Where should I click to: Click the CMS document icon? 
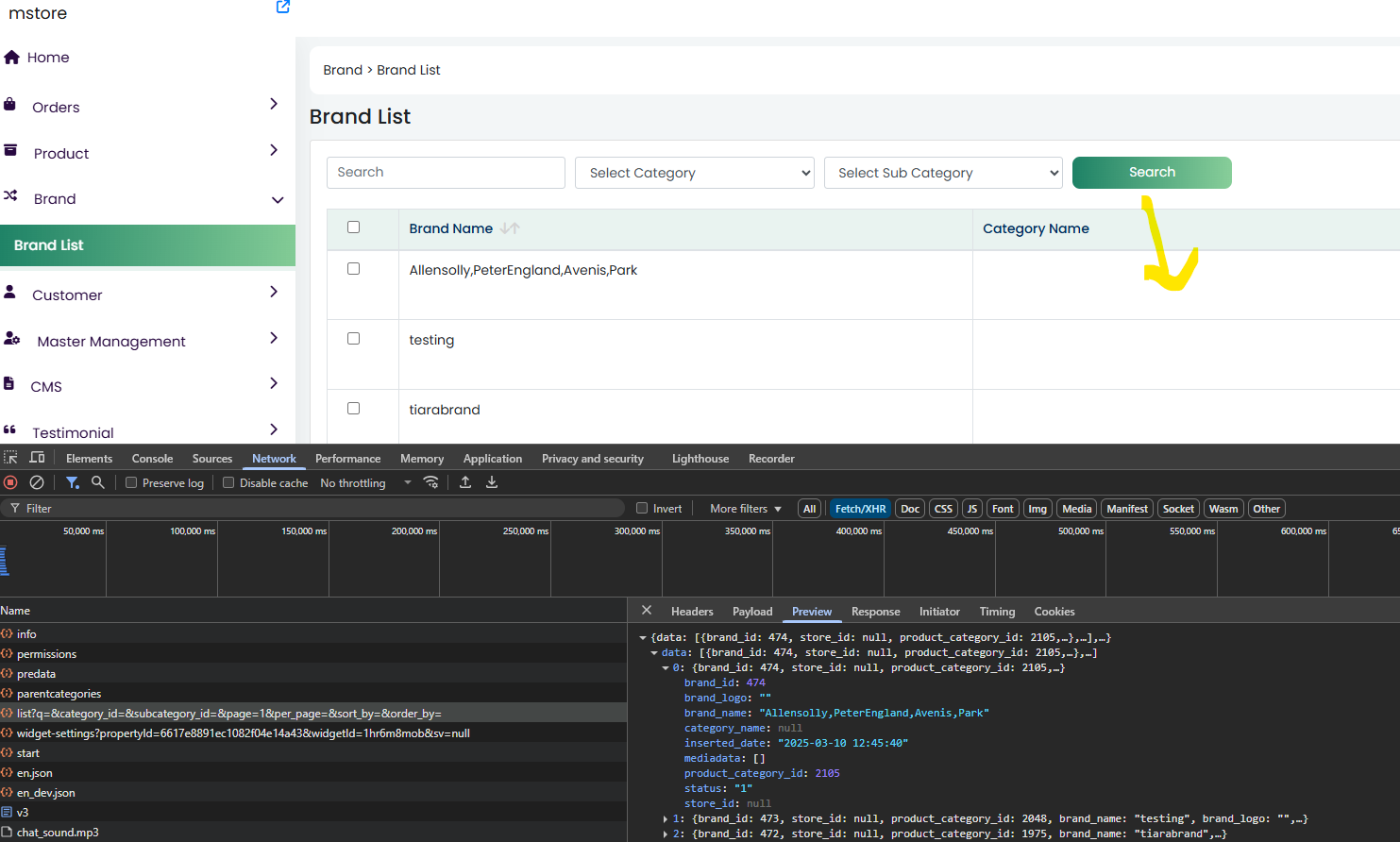pyautogui.click(x=8, y=383)
